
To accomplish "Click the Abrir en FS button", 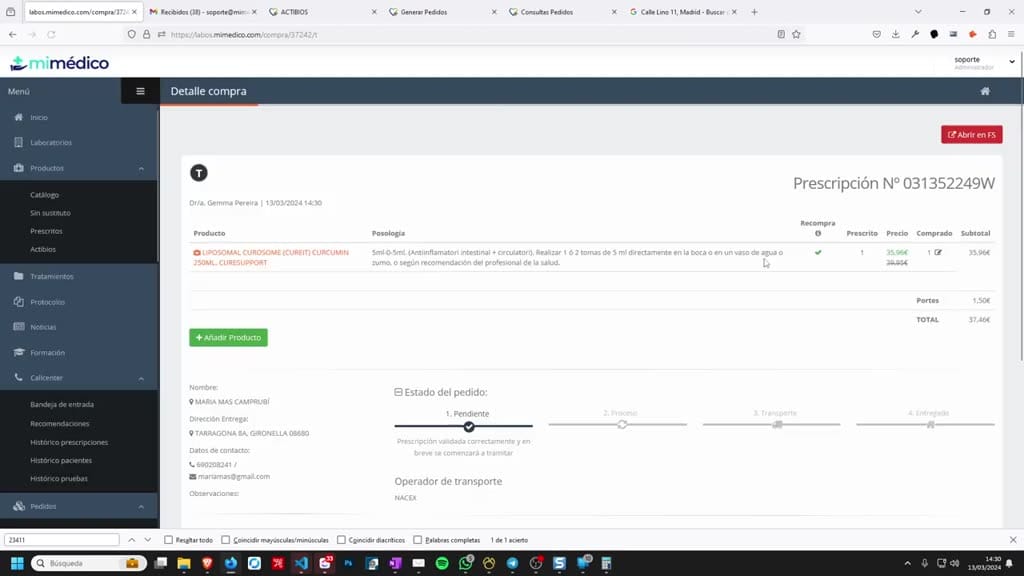I will (x=972, y=135).
